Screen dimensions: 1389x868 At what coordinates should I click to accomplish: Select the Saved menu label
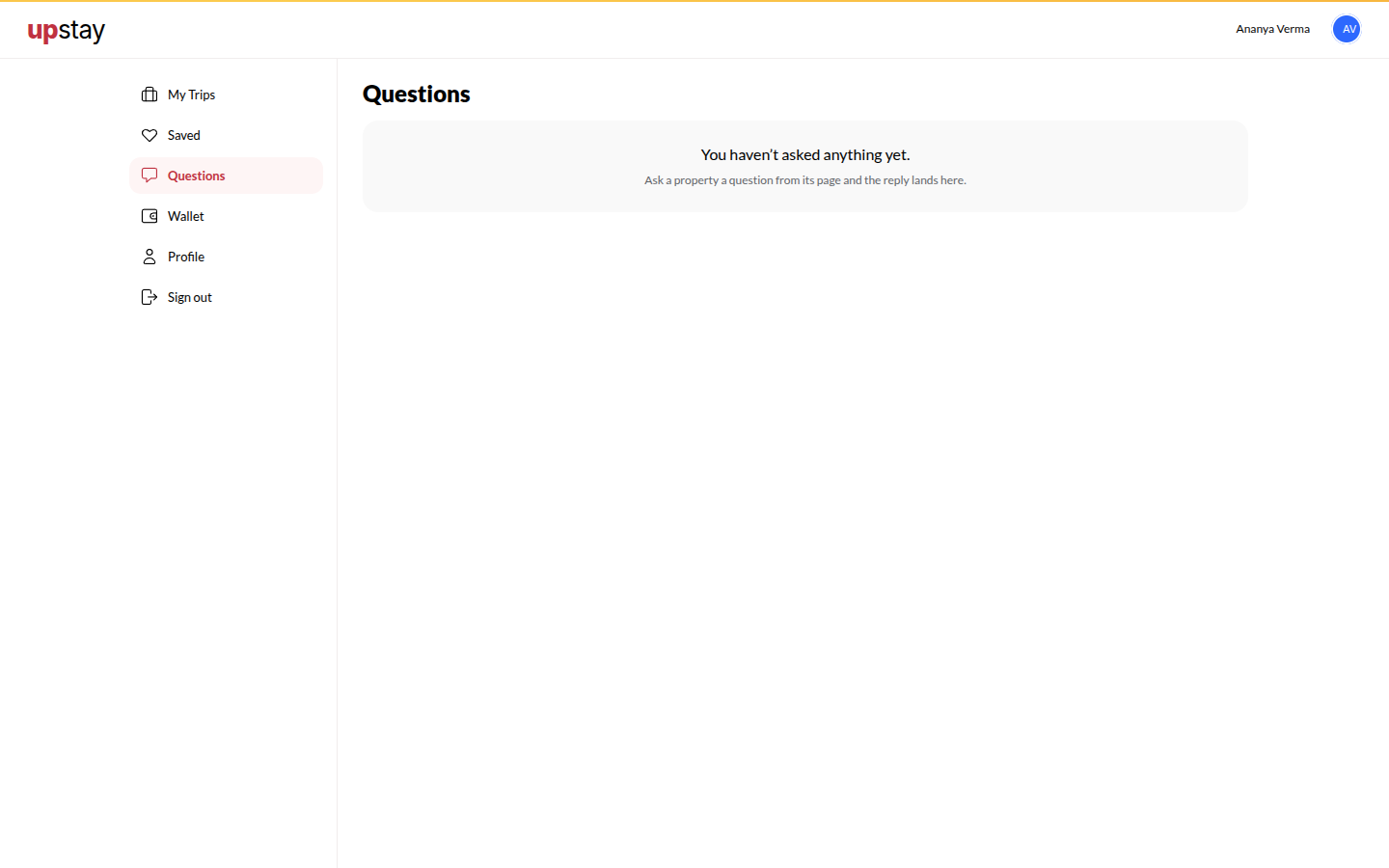pos(184,135)
